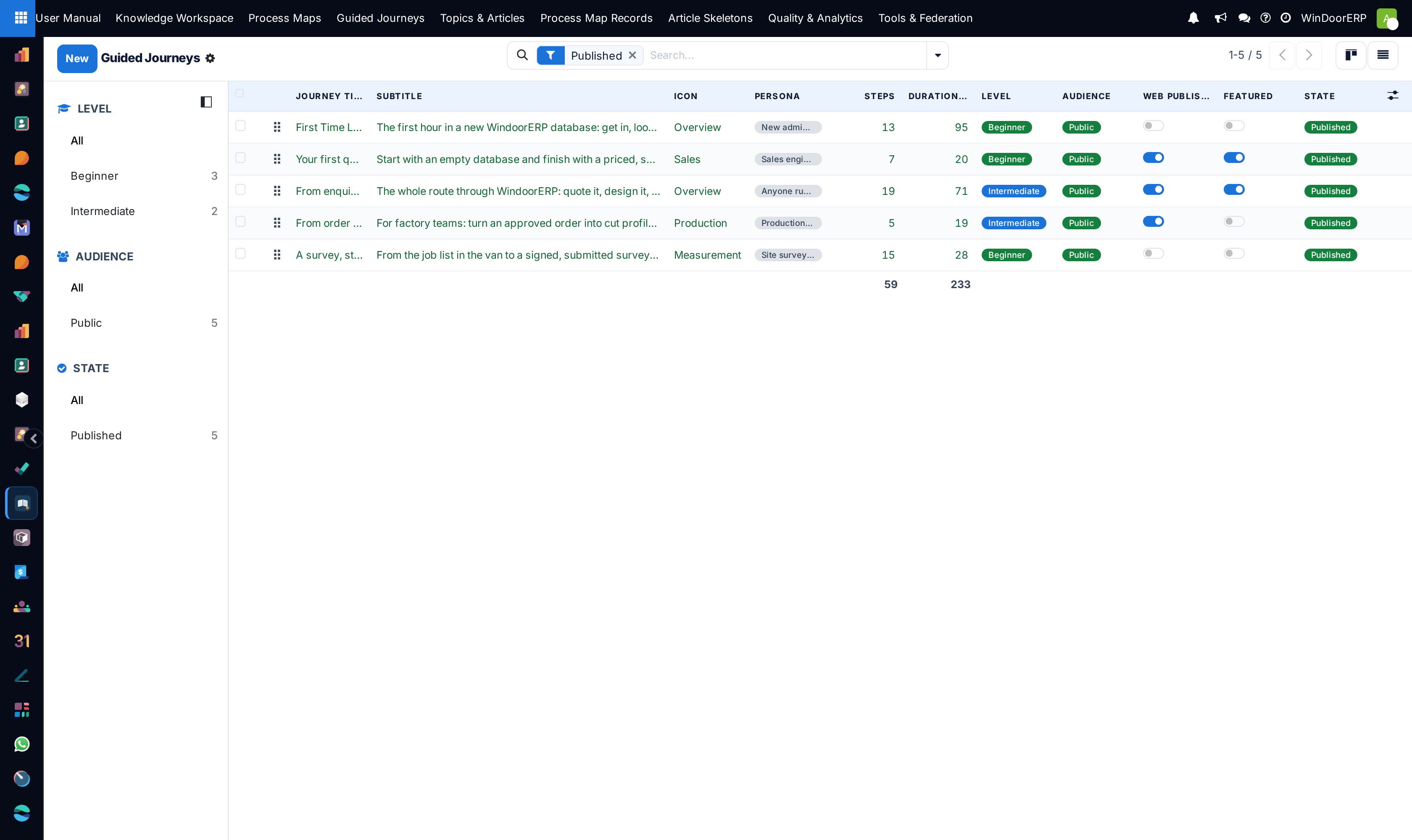Toggle Featured for A survey row

click(x=1233, y=253)
